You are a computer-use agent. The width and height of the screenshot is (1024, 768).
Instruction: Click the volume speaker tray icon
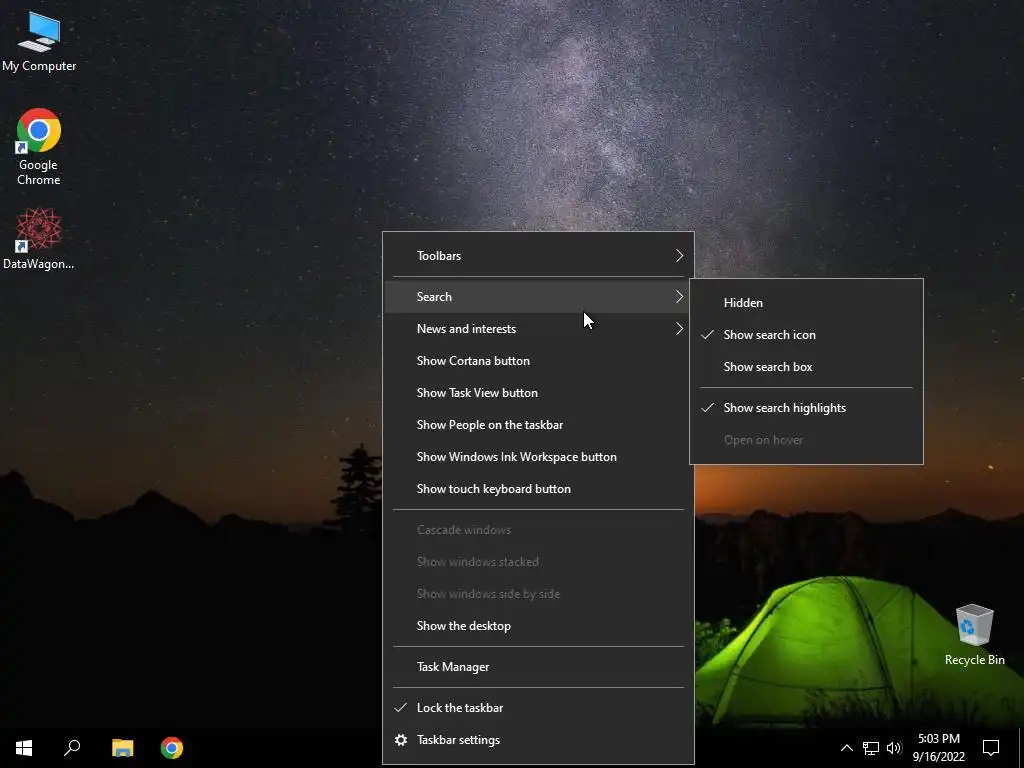894,748
